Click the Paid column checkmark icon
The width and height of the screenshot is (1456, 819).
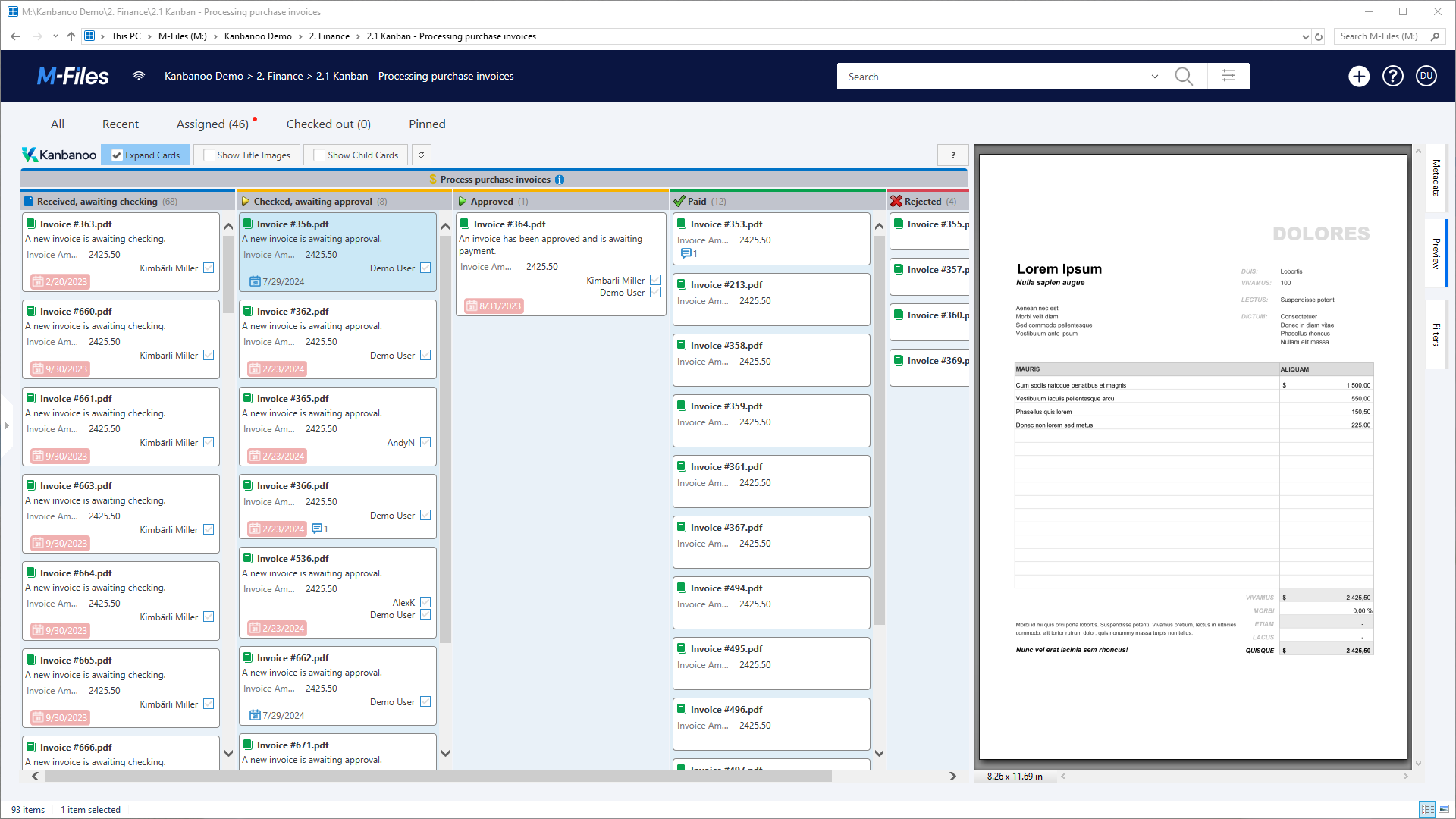pyautogui.click(x=679, y=201)
